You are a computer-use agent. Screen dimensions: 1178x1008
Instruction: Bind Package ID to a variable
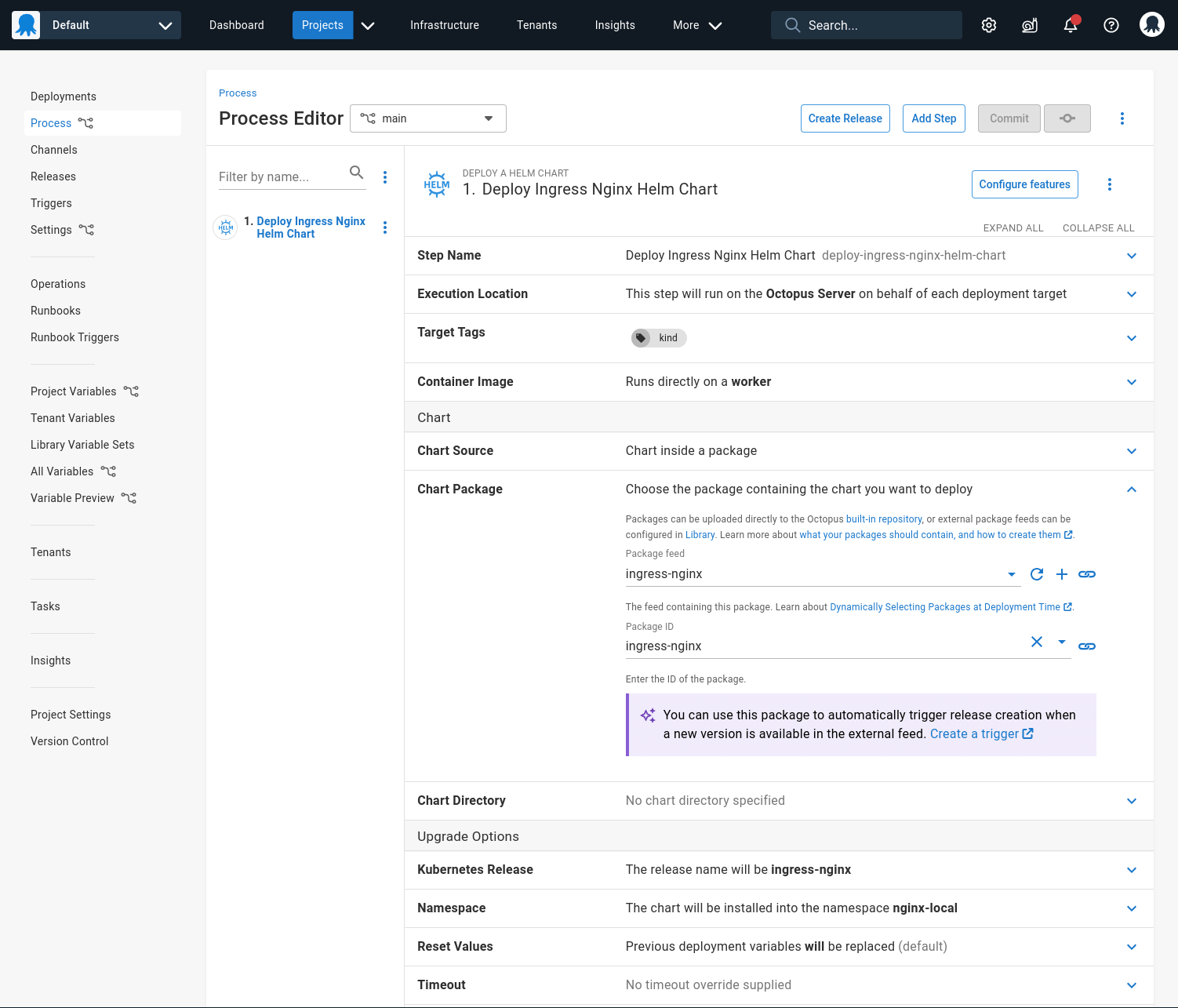click(1087, 646)
